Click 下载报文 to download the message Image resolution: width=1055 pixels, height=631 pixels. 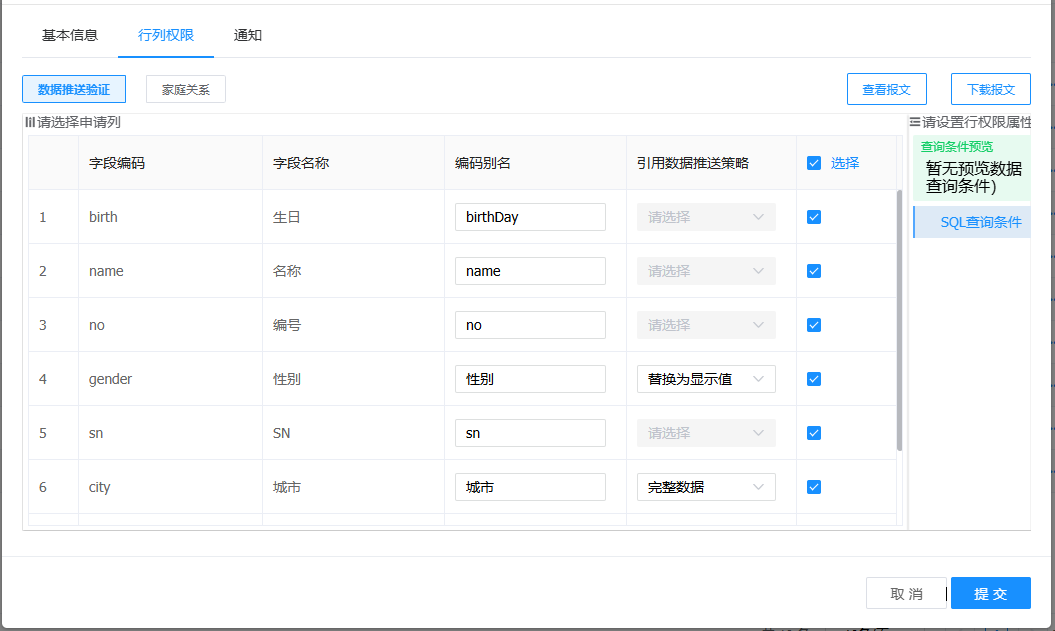pos(990,89)
